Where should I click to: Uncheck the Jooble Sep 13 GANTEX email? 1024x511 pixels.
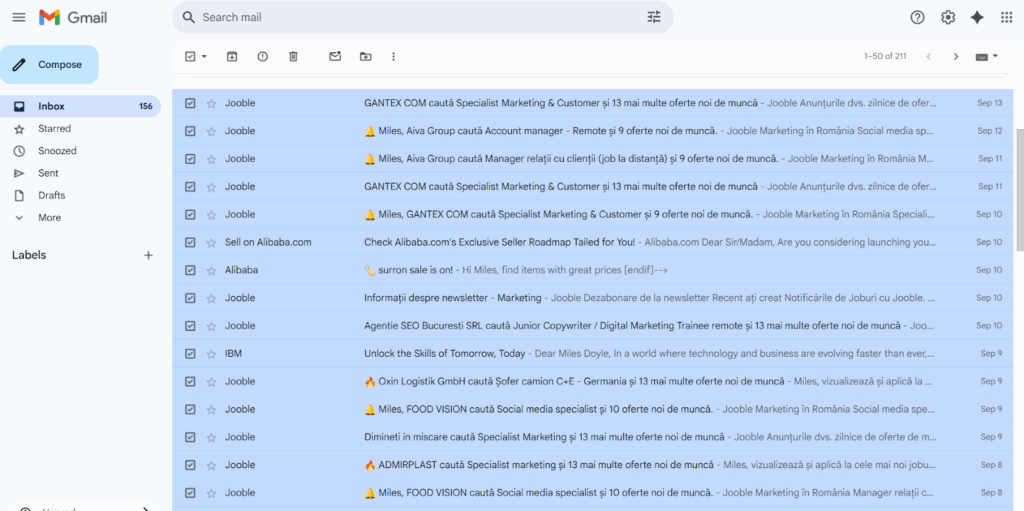[190, 103]
